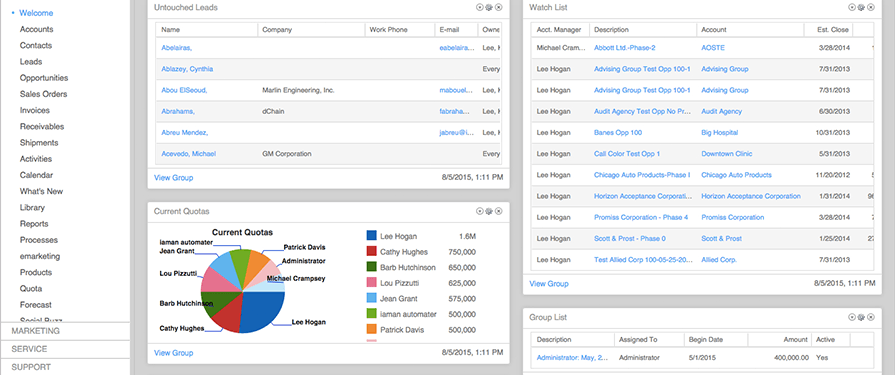The height and width of the screenshot is (375, 895).
Task: Click the blue Lee Hogan legend swatch
Action: pyautogui.click(x=371, y=236)
